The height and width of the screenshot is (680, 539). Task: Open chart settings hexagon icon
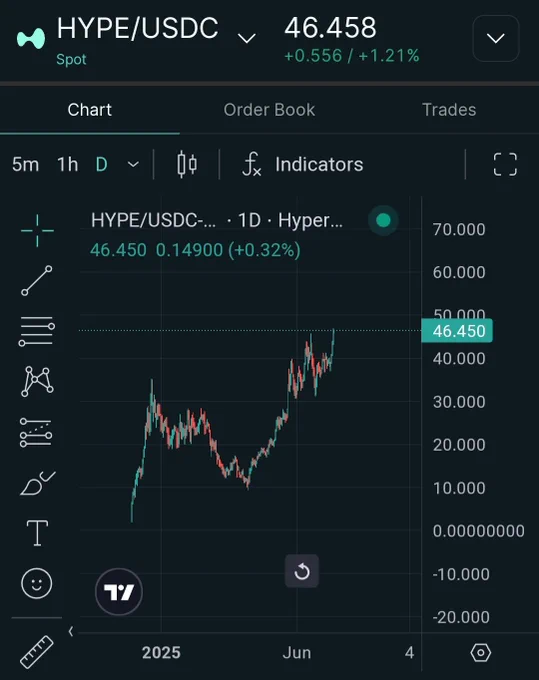(480, 652)
